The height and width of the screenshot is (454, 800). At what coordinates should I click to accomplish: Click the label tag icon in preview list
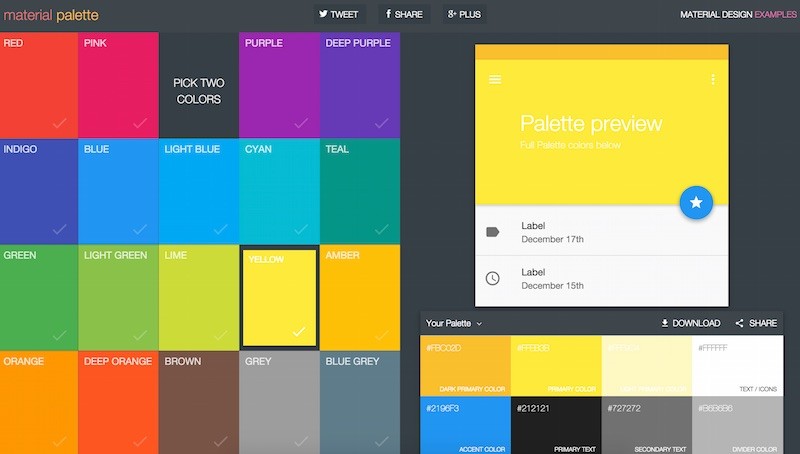[x=492, y=232]
